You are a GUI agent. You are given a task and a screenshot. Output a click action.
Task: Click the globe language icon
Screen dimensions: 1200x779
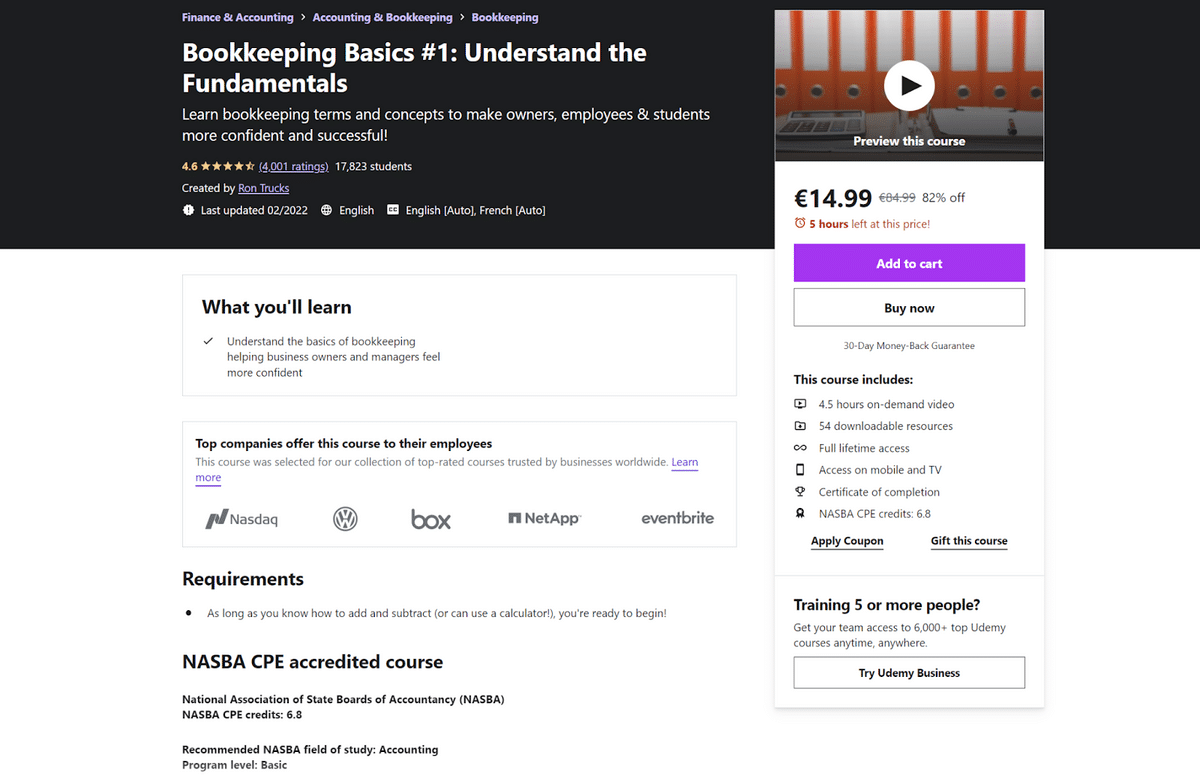point(327,210)
